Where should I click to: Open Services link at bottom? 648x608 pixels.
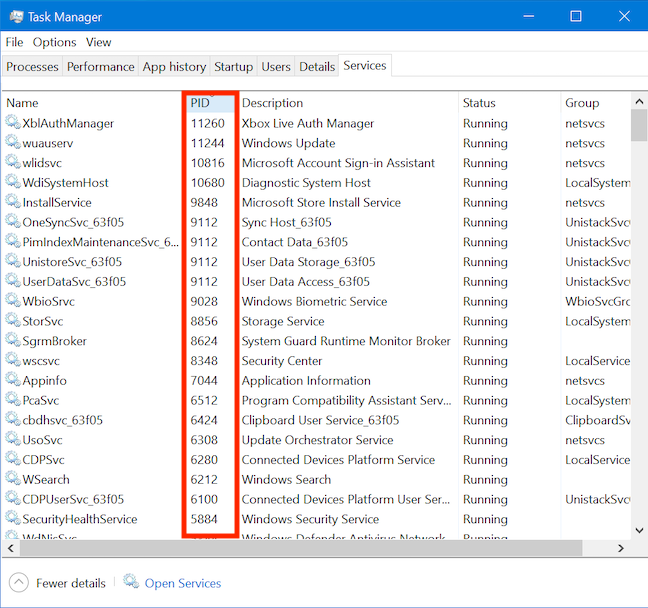183,583
